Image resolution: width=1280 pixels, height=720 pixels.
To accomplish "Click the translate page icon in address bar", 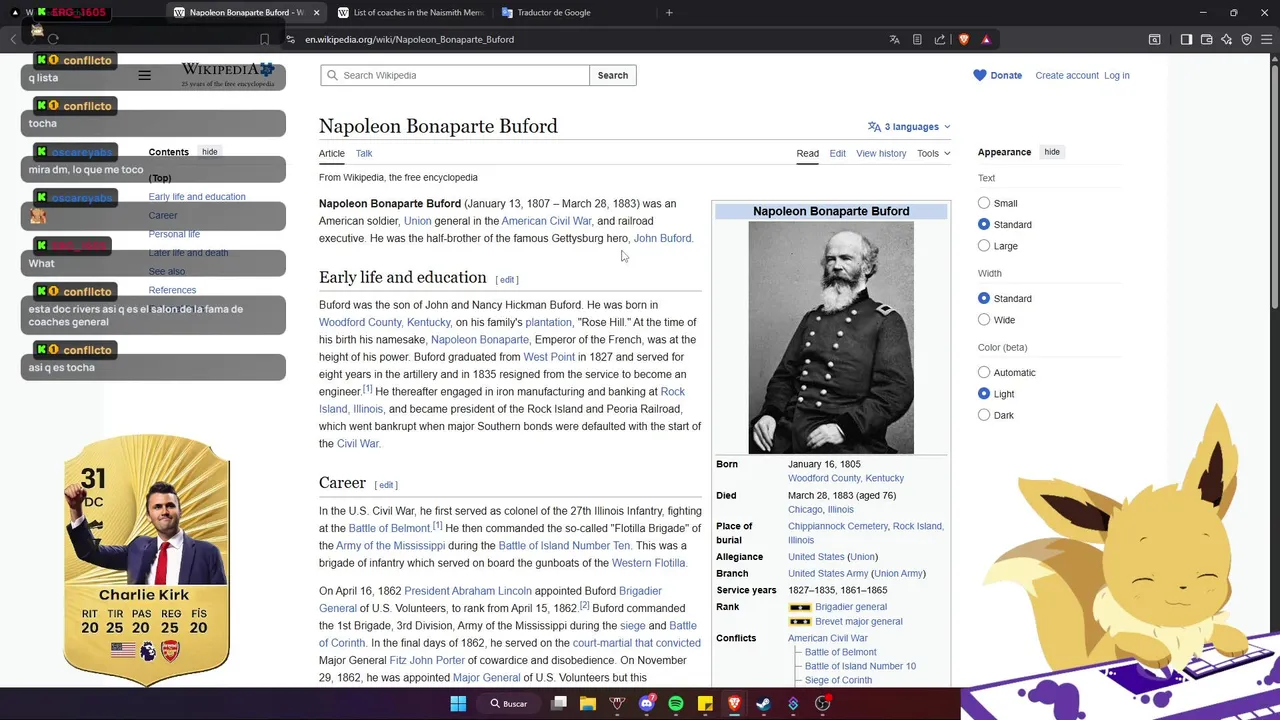I will tap(894, 39).
